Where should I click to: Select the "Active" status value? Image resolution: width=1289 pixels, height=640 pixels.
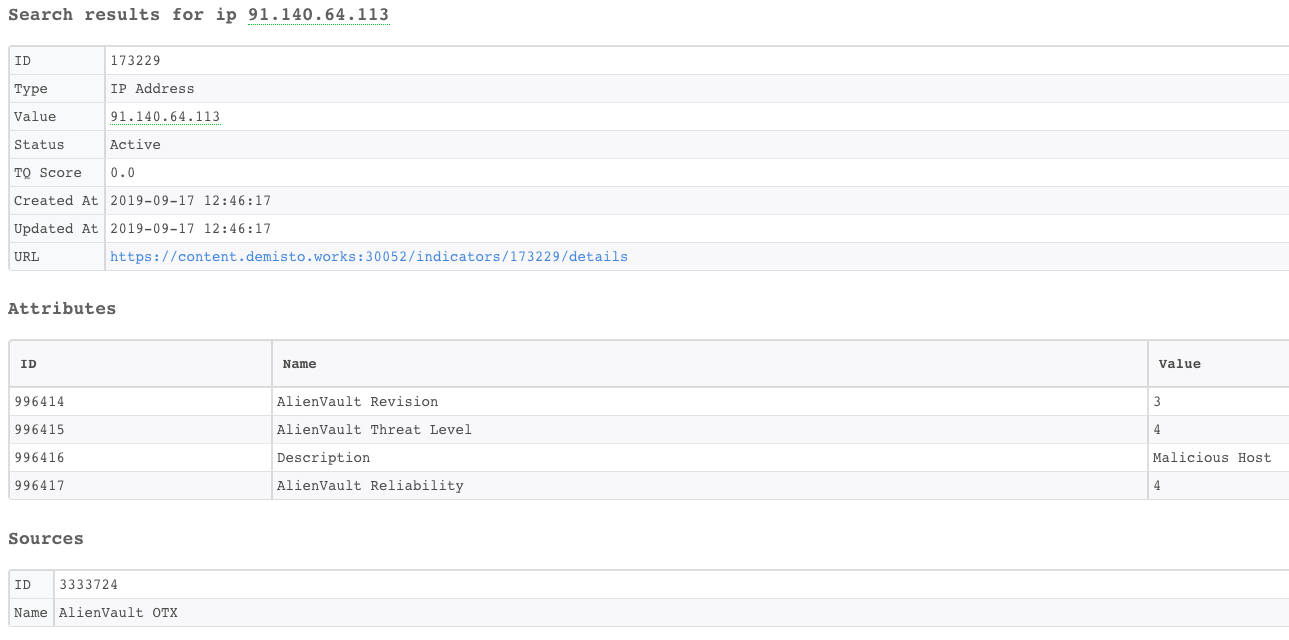[x=135, y=145]
